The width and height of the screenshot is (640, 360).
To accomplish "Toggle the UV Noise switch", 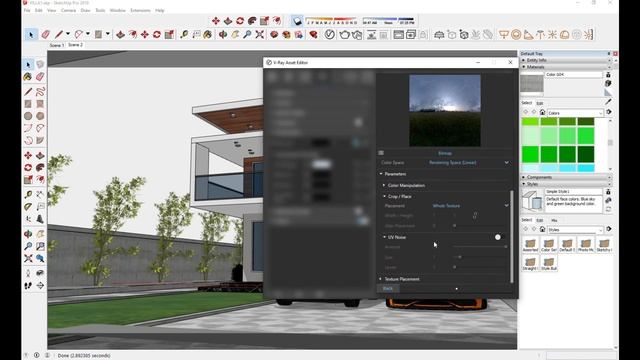I will (499, 237).
